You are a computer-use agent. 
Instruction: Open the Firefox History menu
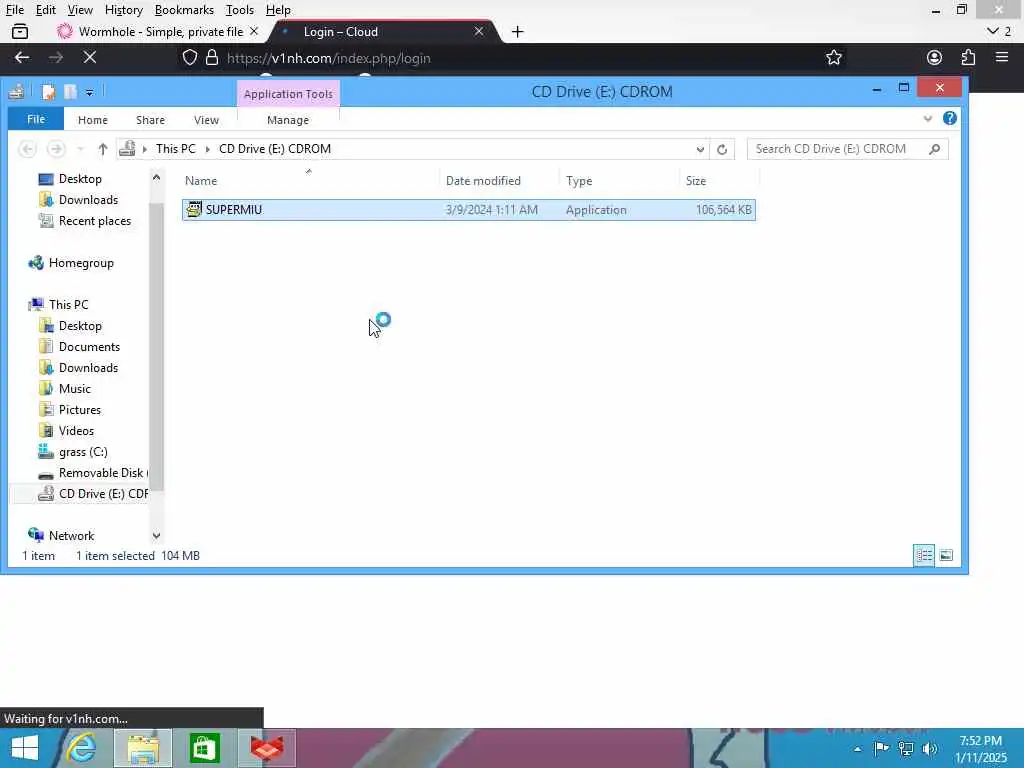[x=123, y=10]
